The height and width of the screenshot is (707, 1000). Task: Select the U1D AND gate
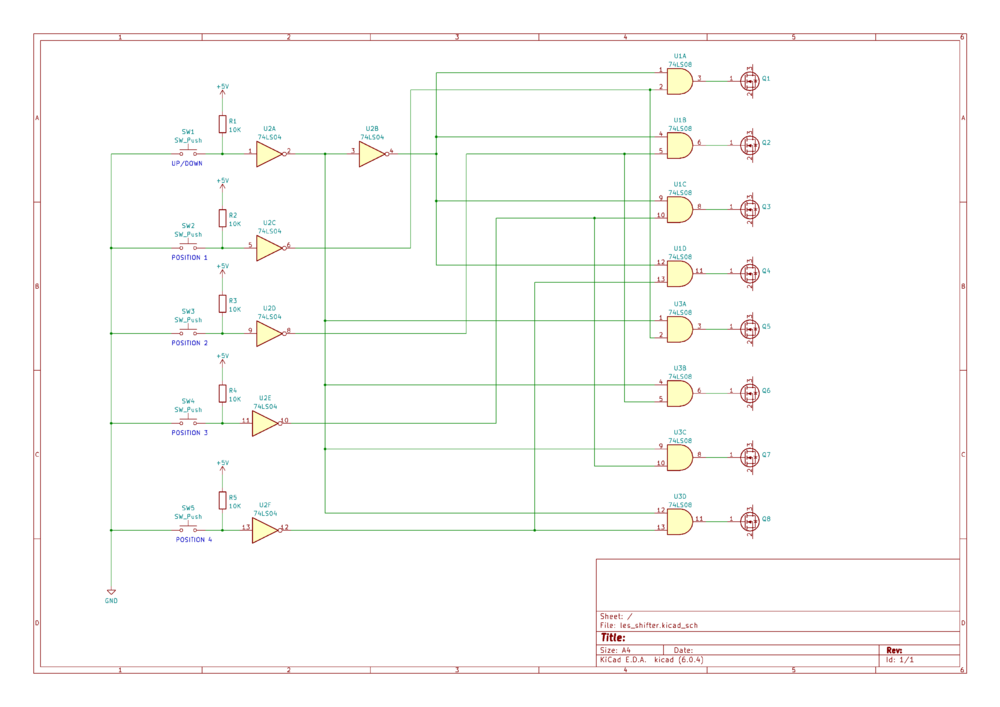[x=680, y=273]
